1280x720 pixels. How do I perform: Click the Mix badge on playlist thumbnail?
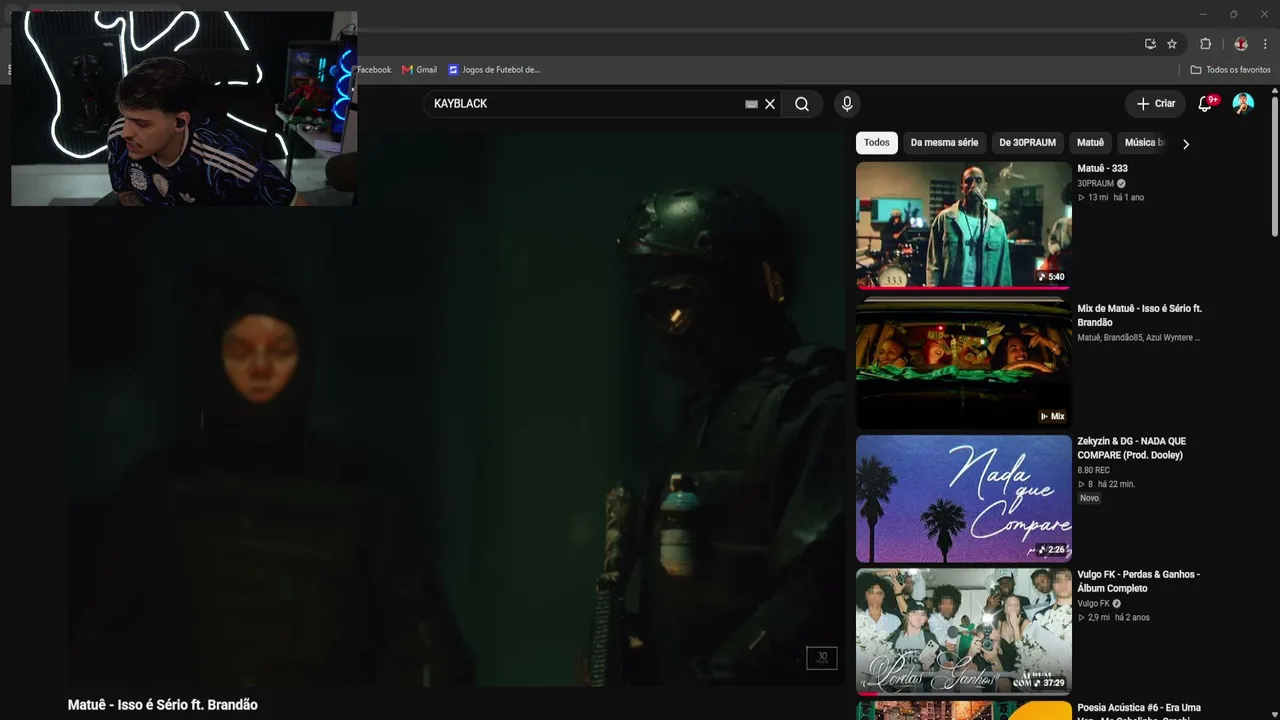pos(1052,416)
